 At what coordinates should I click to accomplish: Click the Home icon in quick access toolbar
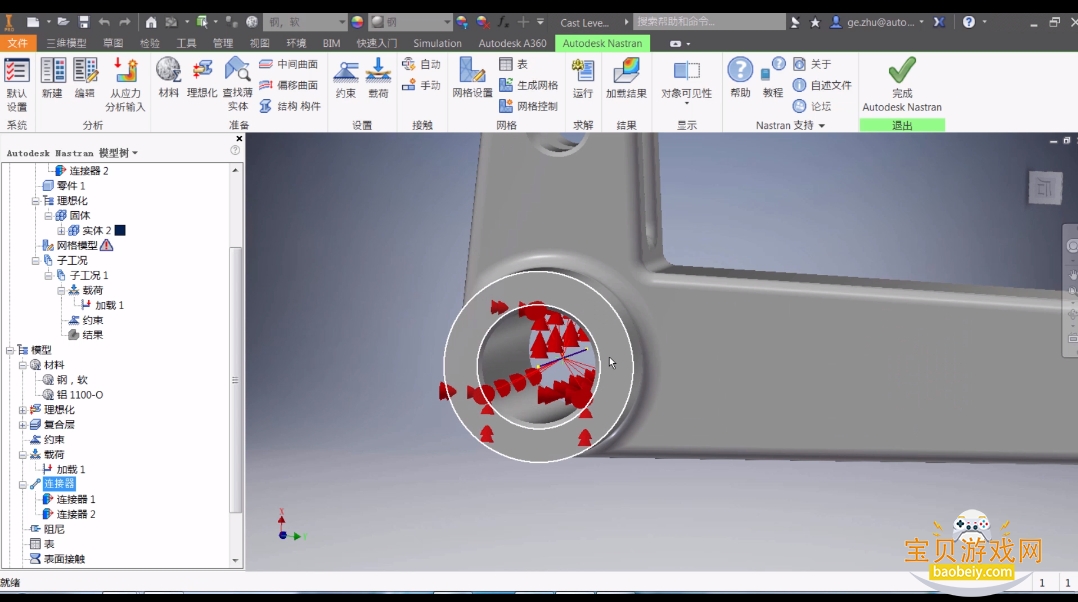point(151,22)
